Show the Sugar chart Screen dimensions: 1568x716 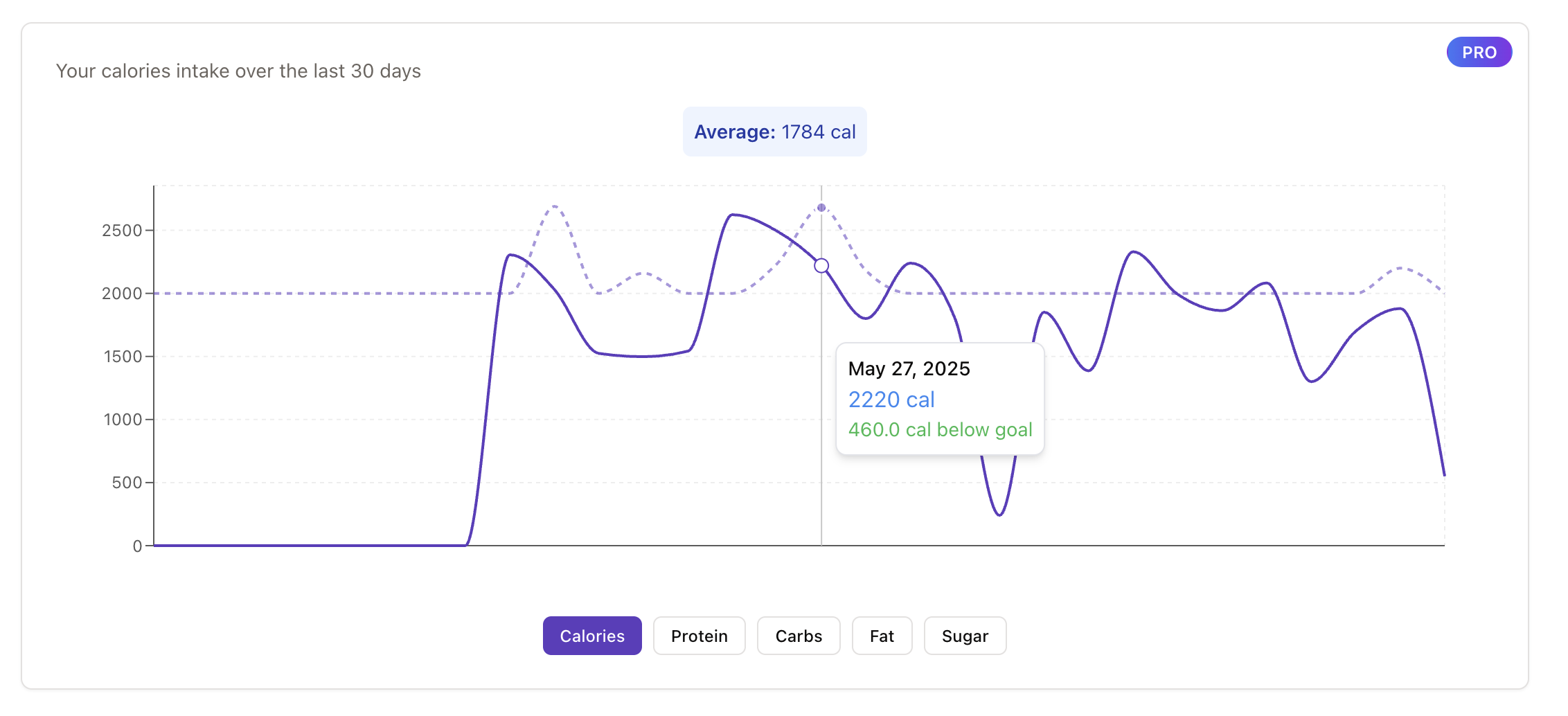pyautogui.click(x=965, y=636)
